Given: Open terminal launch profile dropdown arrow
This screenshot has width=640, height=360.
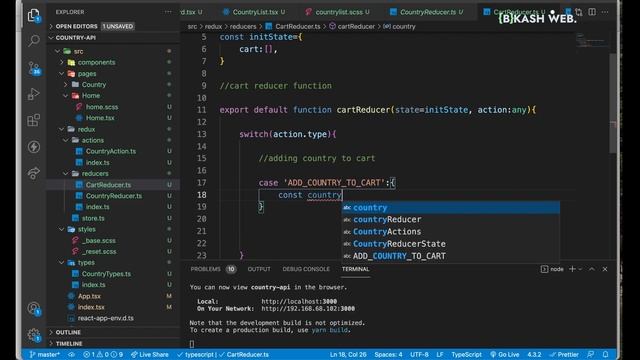Looking at the screenshot, I should (580, 269).
